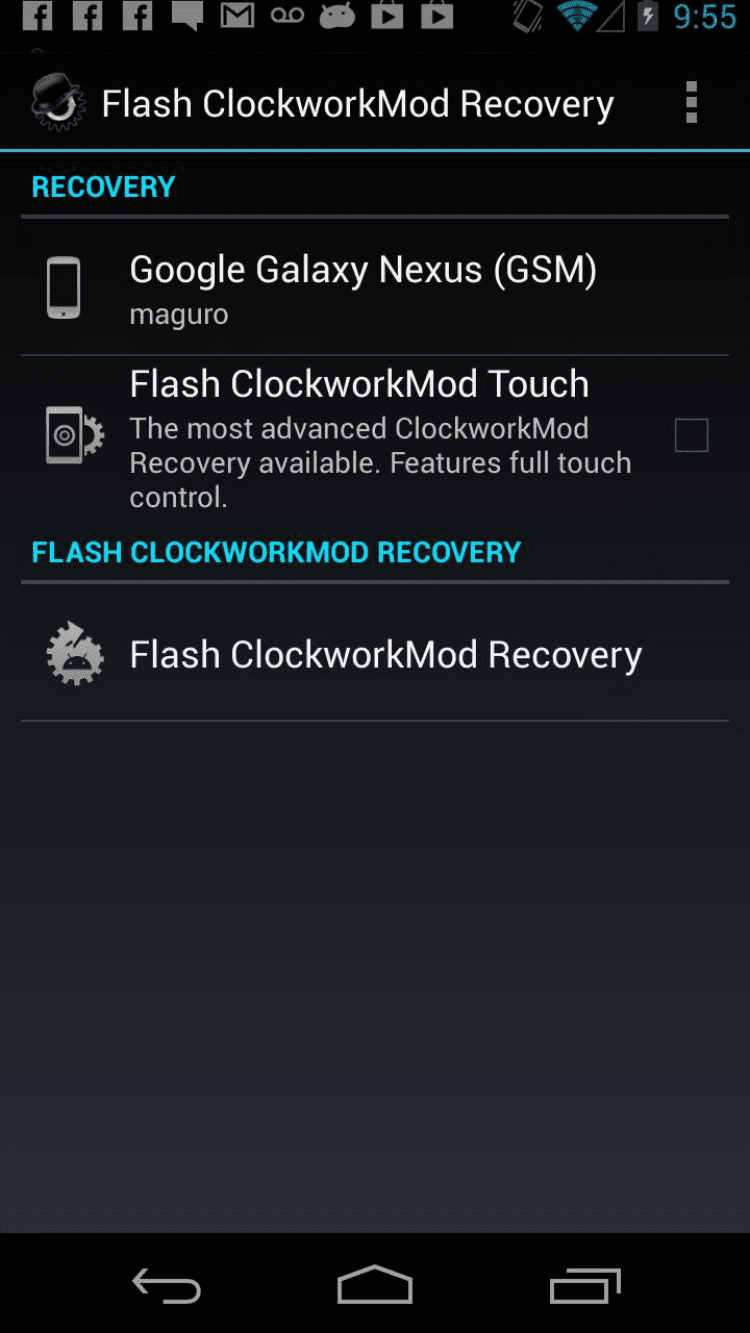This screenshot has width=750, height=1333.
Task: Tap the Android gear recovery icon
Action: tap(75, 654)
